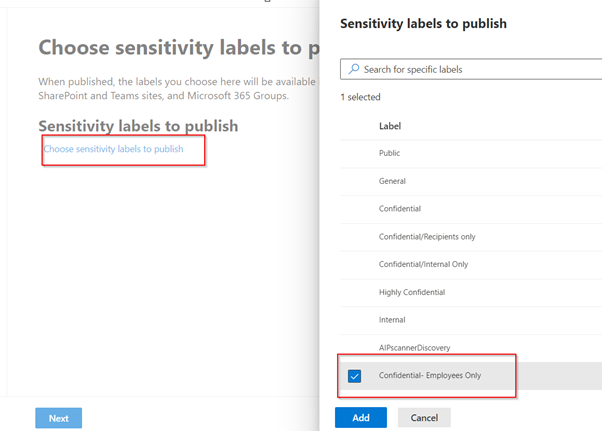This screenshot has width=602, height=431.
Task: Uncheck the Confidential- Employees Only checkbox
Action: coord(354,376)
